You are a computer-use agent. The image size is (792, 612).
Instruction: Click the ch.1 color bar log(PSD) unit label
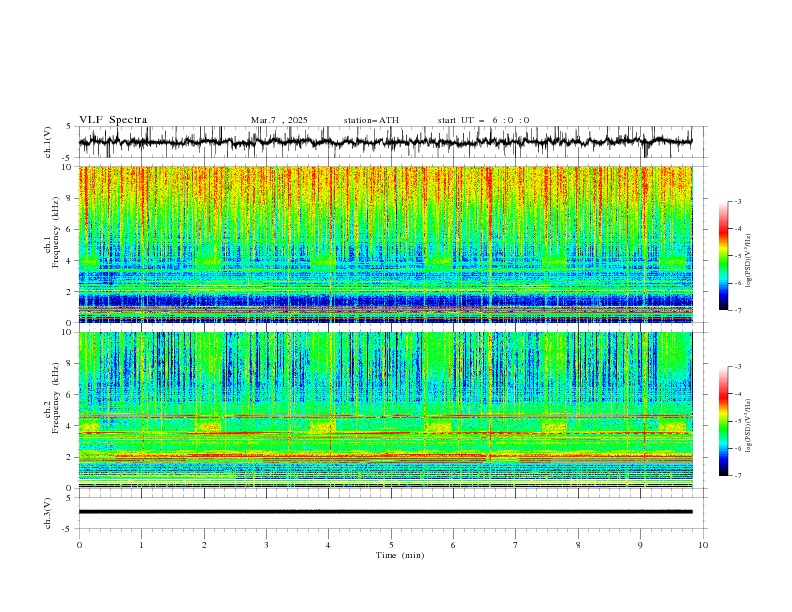(x=749, y=261)
